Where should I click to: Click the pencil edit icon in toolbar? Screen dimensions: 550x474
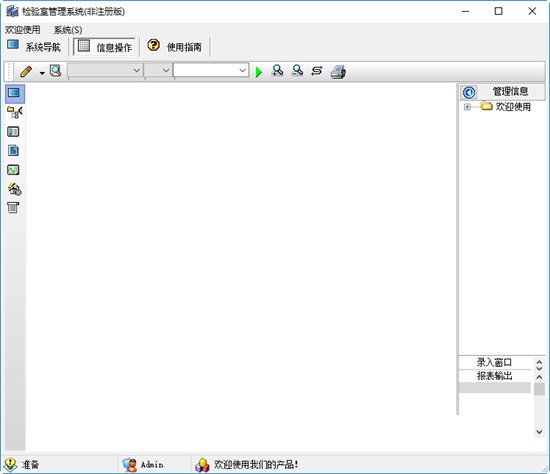point(26,72)
